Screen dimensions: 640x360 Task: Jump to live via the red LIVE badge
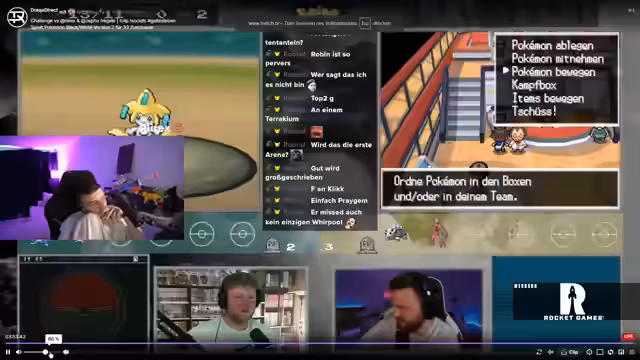tap(629, 336)
